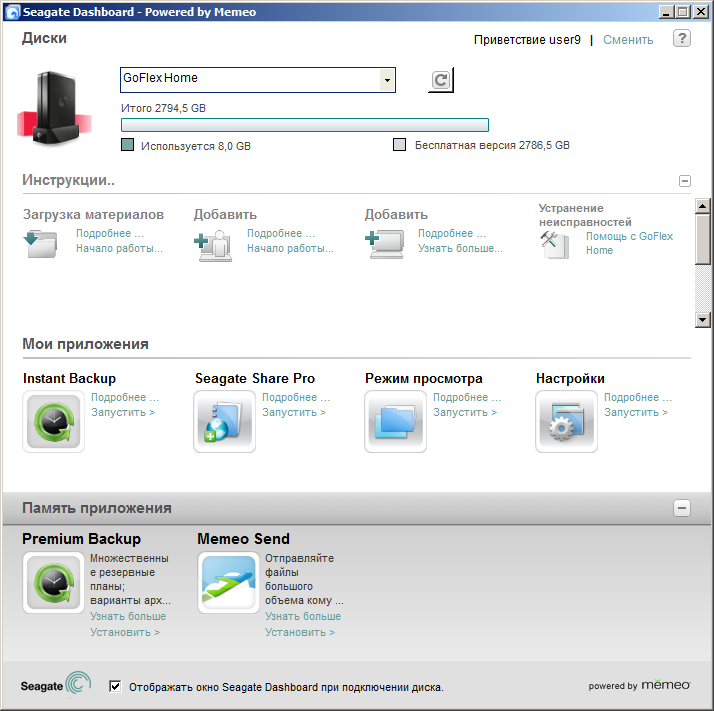Maximize the Seagate Dashboard window

[x=683, y=12]
